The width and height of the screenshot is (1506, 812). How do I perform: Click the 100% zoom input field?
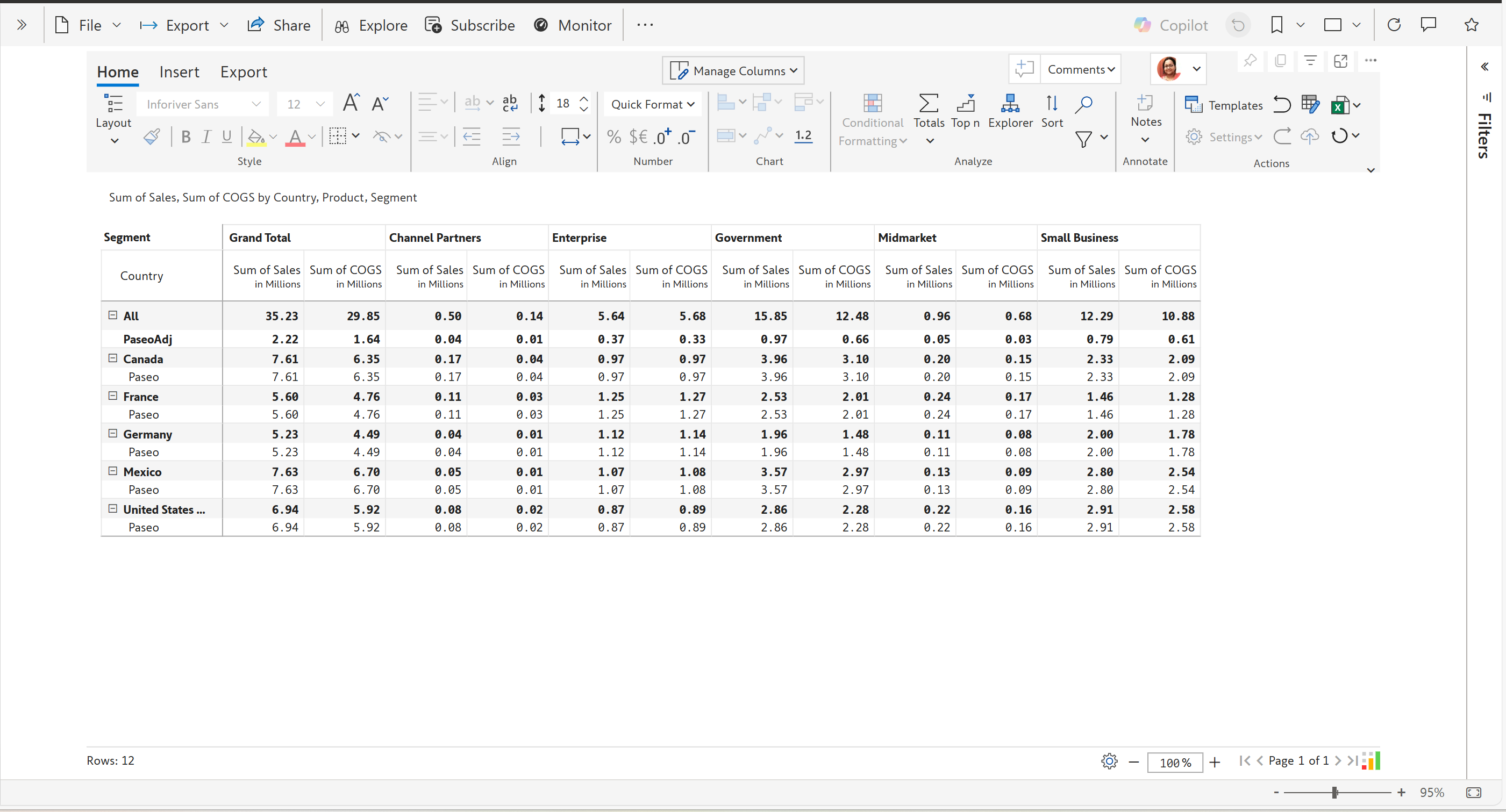click(x=1174, y=763)
